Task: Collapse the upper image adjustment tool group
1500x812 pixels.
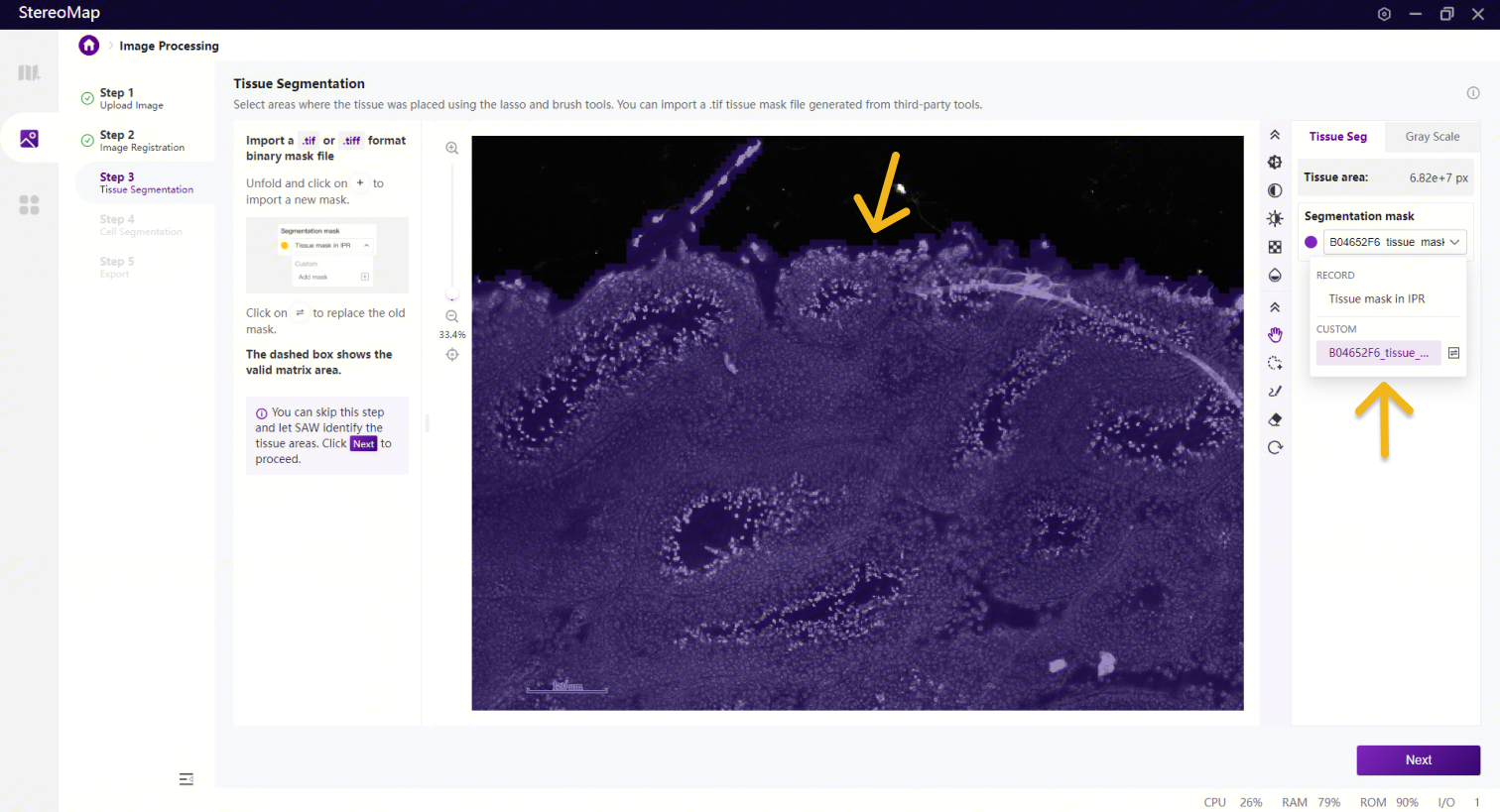Action: point(1275,135)
